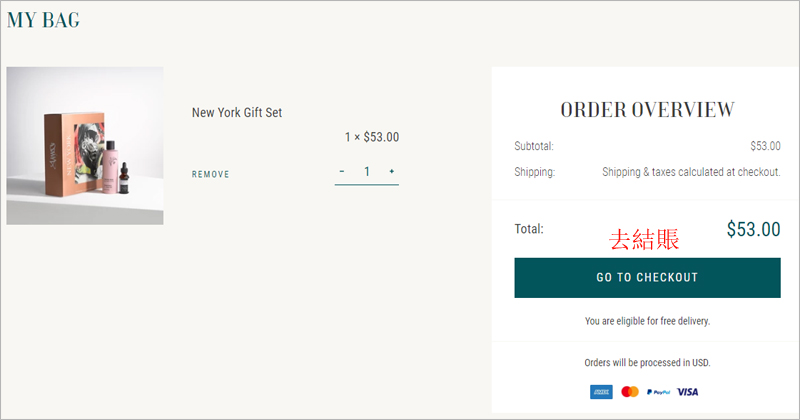
Task: Open the New York Gift Set product image
Action: click(85, 145)
